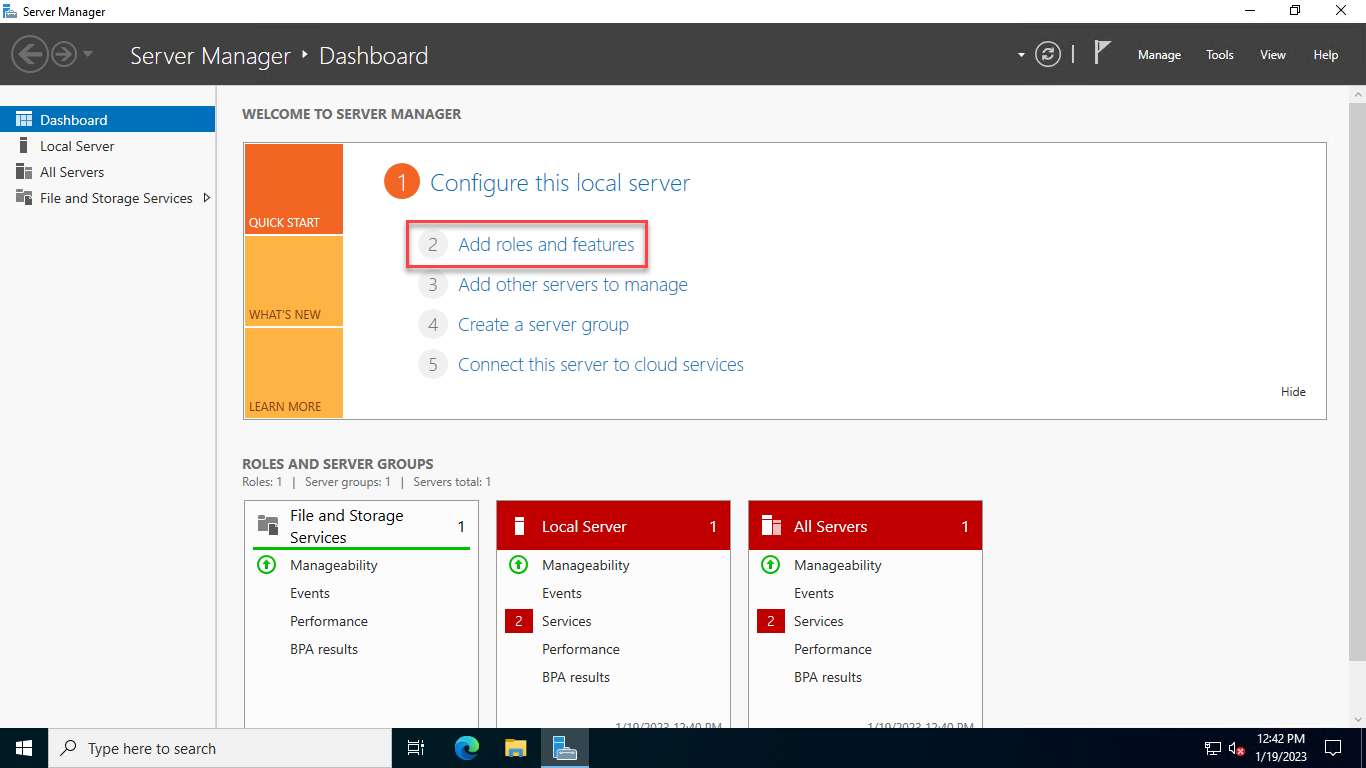This screenshot has height=768, width=1366.
Task: Click BPA results in File and Storage tile
Action: point(324,649)
